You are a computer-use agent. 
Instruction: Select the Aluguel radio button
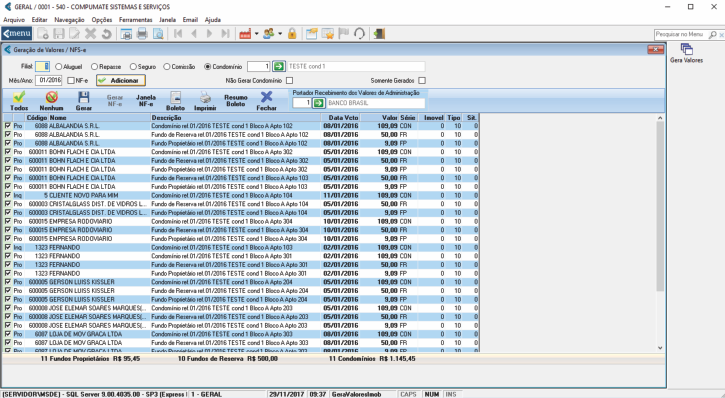59,67
